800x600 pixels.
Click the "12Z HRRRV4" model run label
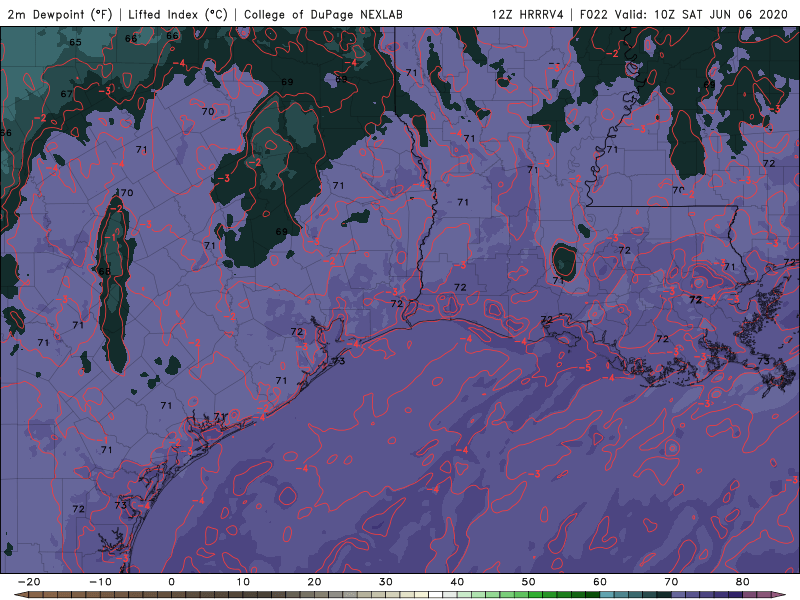528,14
